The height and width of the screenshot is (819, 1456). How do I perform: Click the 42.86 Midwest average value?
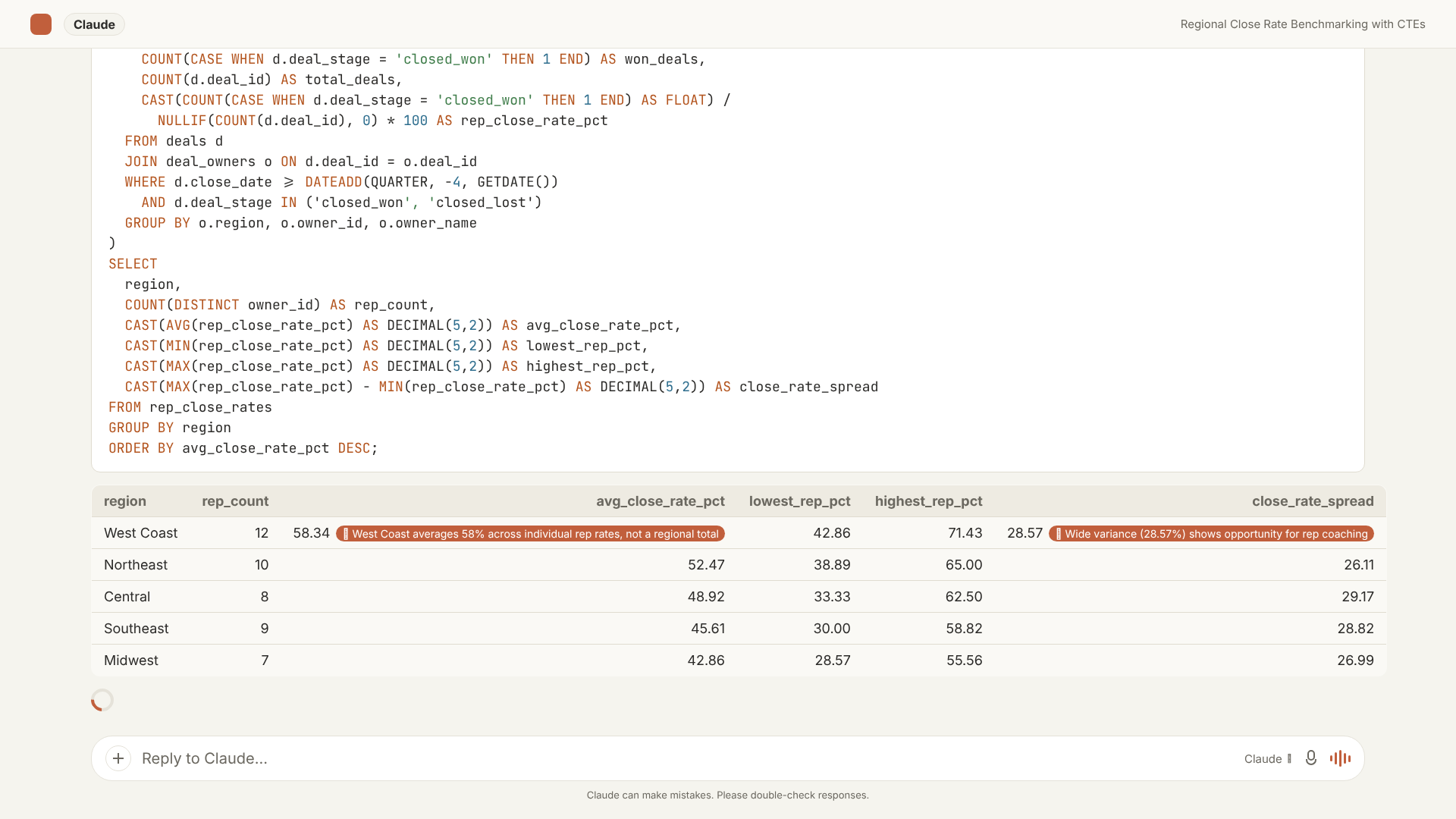coord(706,661)
